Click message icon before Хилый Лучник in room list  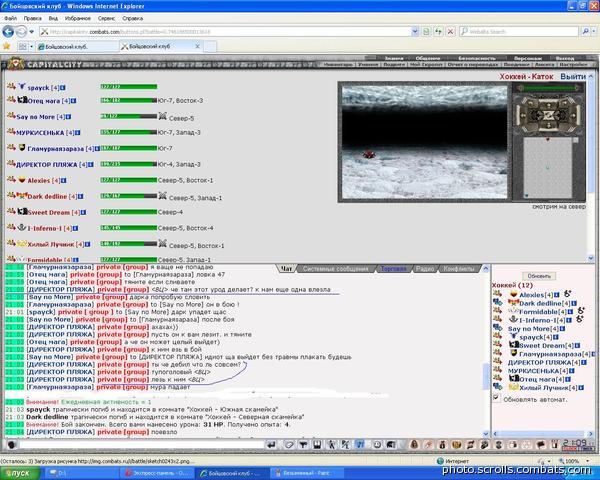pyautogui.click(x=497, y=387)
